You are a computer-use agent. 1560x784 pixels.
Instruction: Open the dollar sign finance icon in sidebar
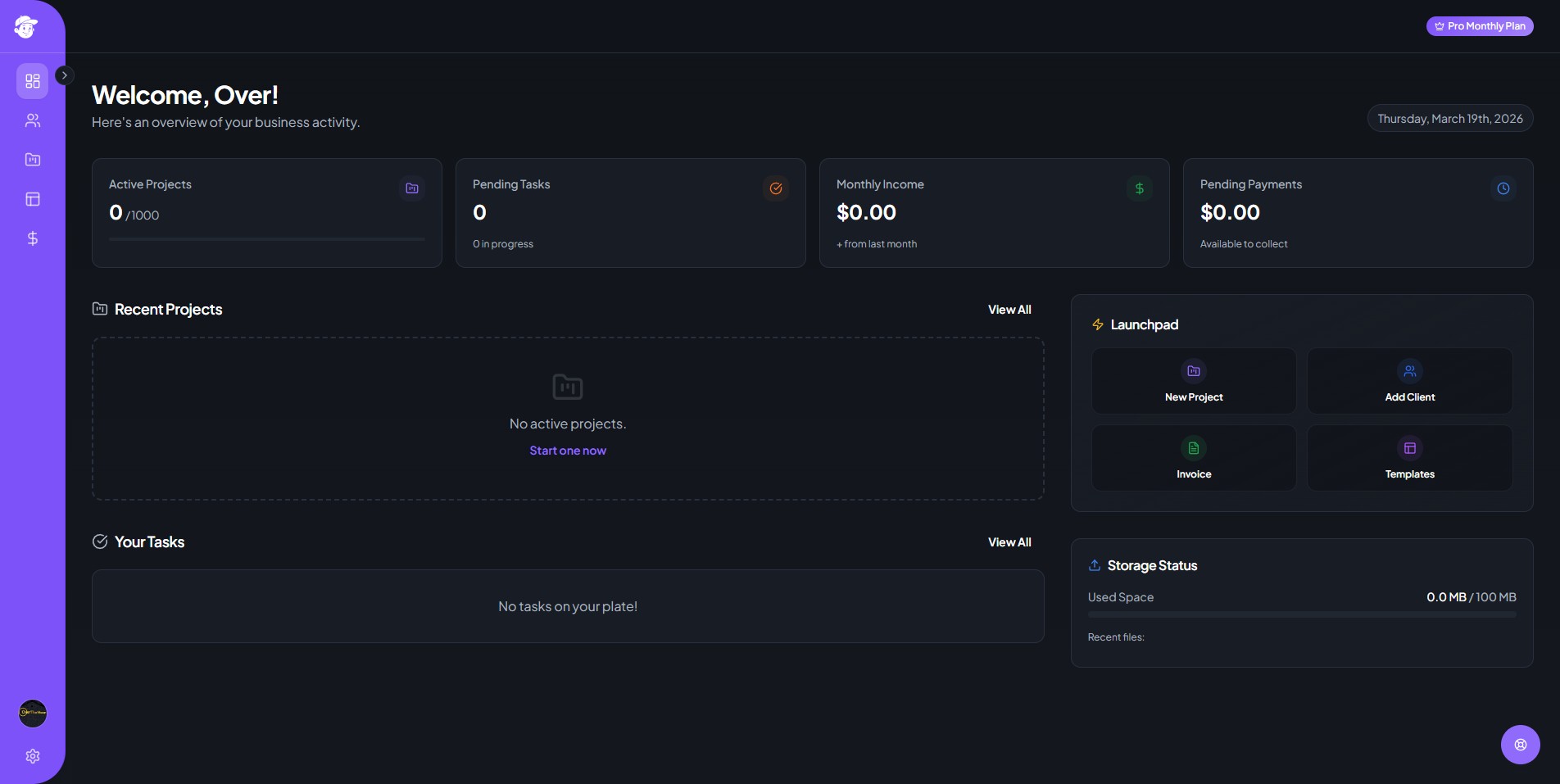click(x=33, y=238)
